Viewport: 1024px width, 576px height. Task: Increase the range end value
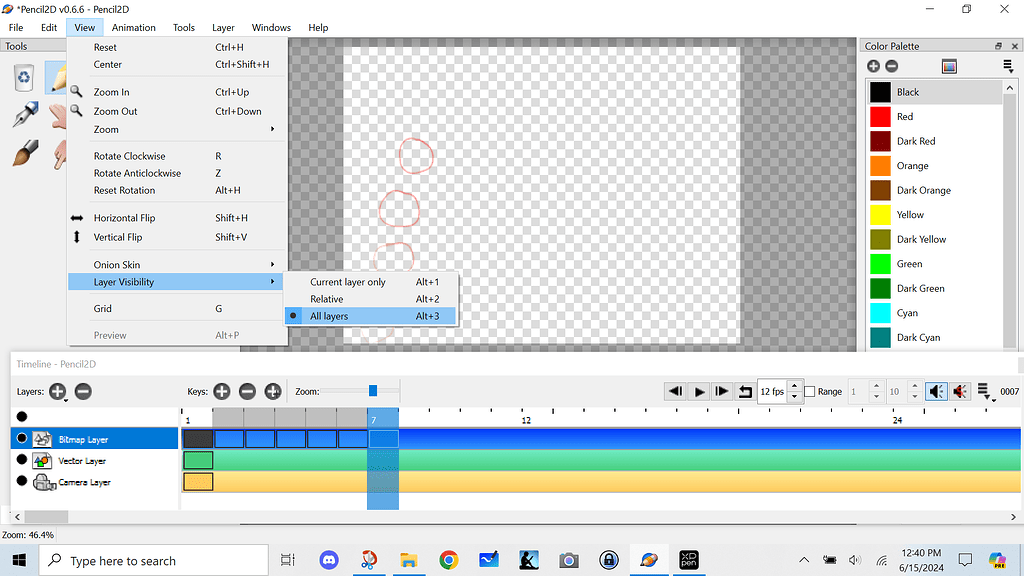(x=915, y=386)
